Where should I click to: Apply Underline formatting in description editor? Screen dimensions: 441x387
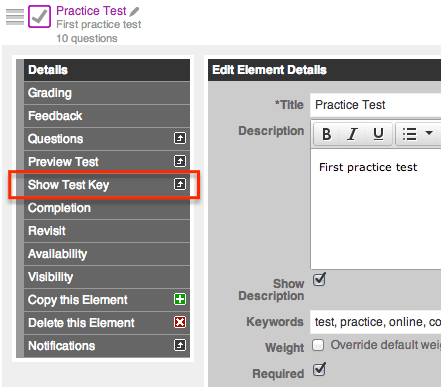(x=378, y=134)
